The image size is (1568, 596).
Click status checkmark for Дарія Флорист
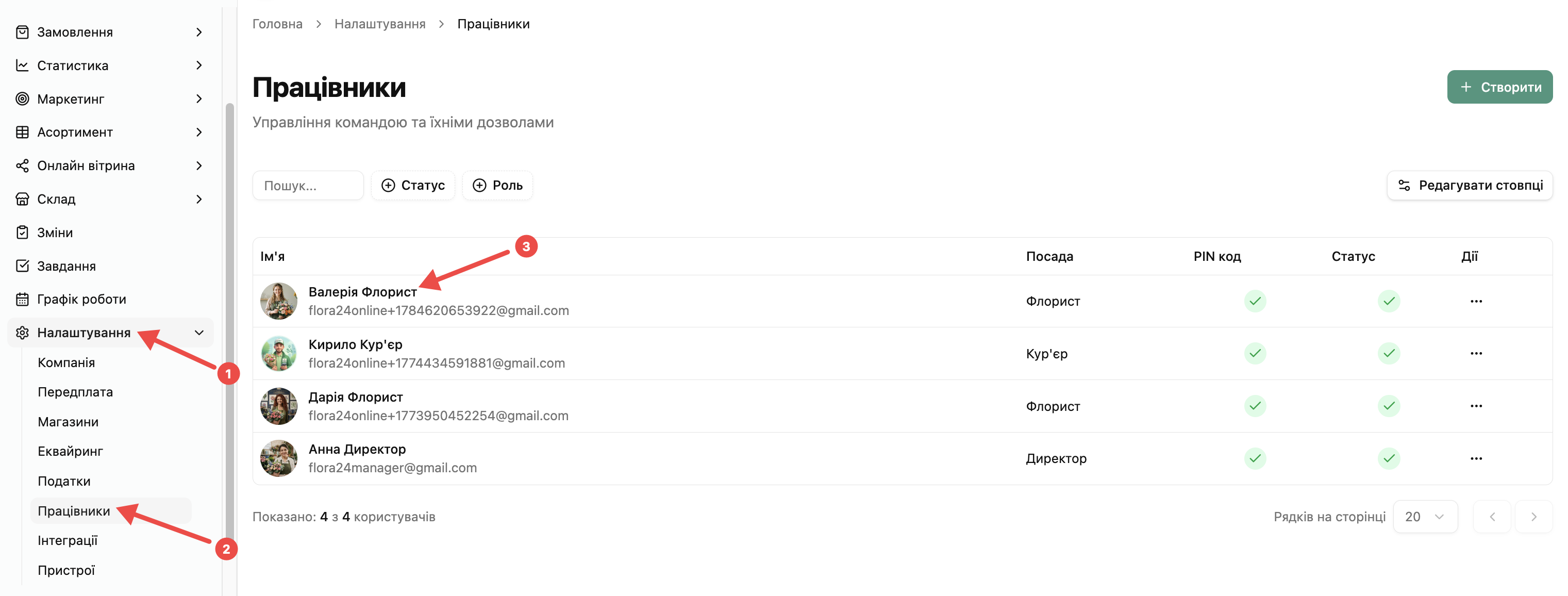click(1389, 406)
